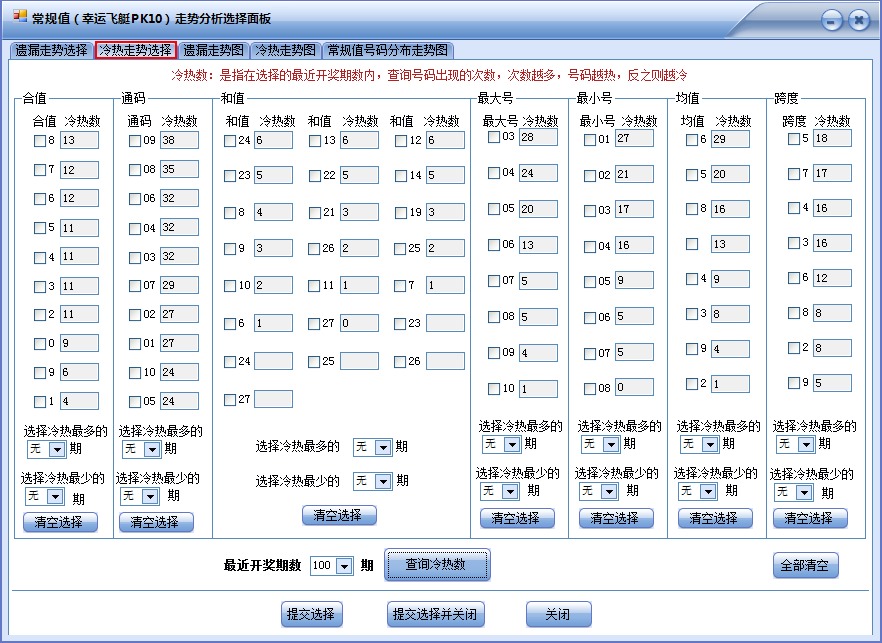
Task: Click the 全部清空 button
Action: [806, 564]
